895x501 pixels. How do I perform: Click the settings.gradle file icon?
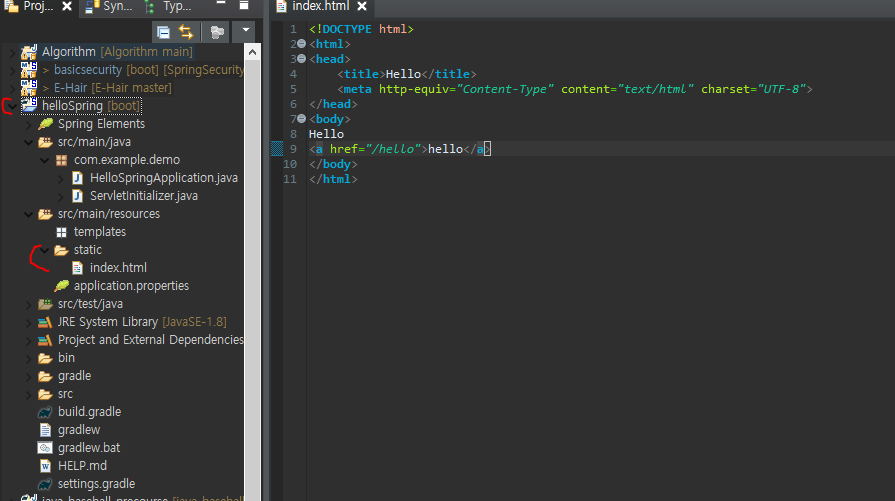(45, 484)
